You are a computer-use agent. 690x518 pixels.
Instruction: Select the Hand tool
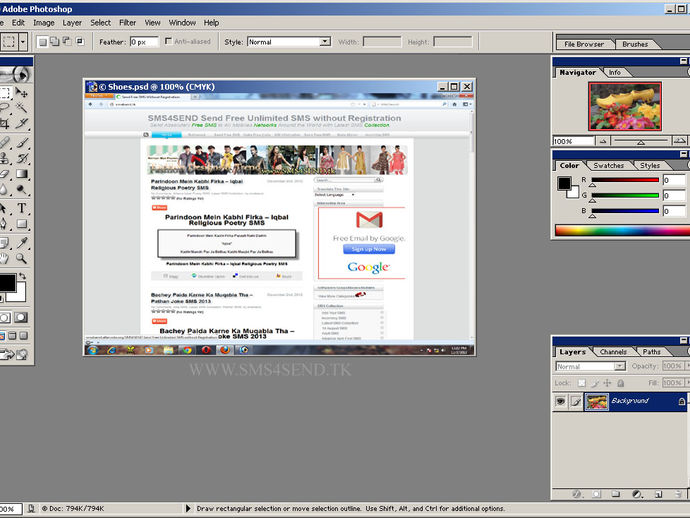point(4,258)
